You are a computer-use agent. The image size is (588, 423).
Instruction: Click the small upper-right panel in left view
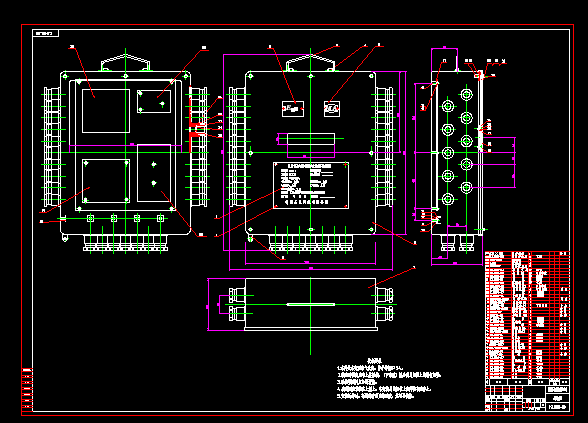pyautogui.click(x=154, y=101)
